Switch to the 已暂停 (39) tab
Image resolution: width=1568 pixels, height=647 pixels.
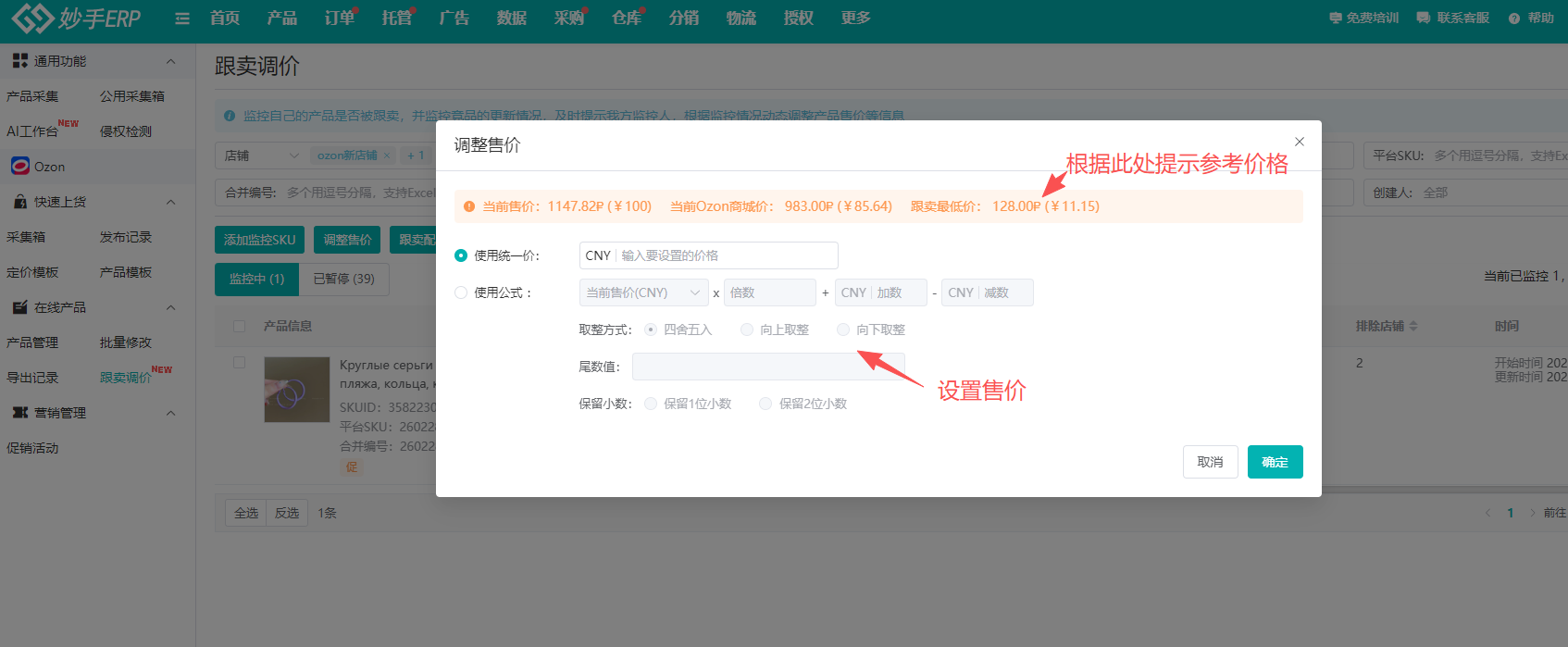[x=343, y=279]
